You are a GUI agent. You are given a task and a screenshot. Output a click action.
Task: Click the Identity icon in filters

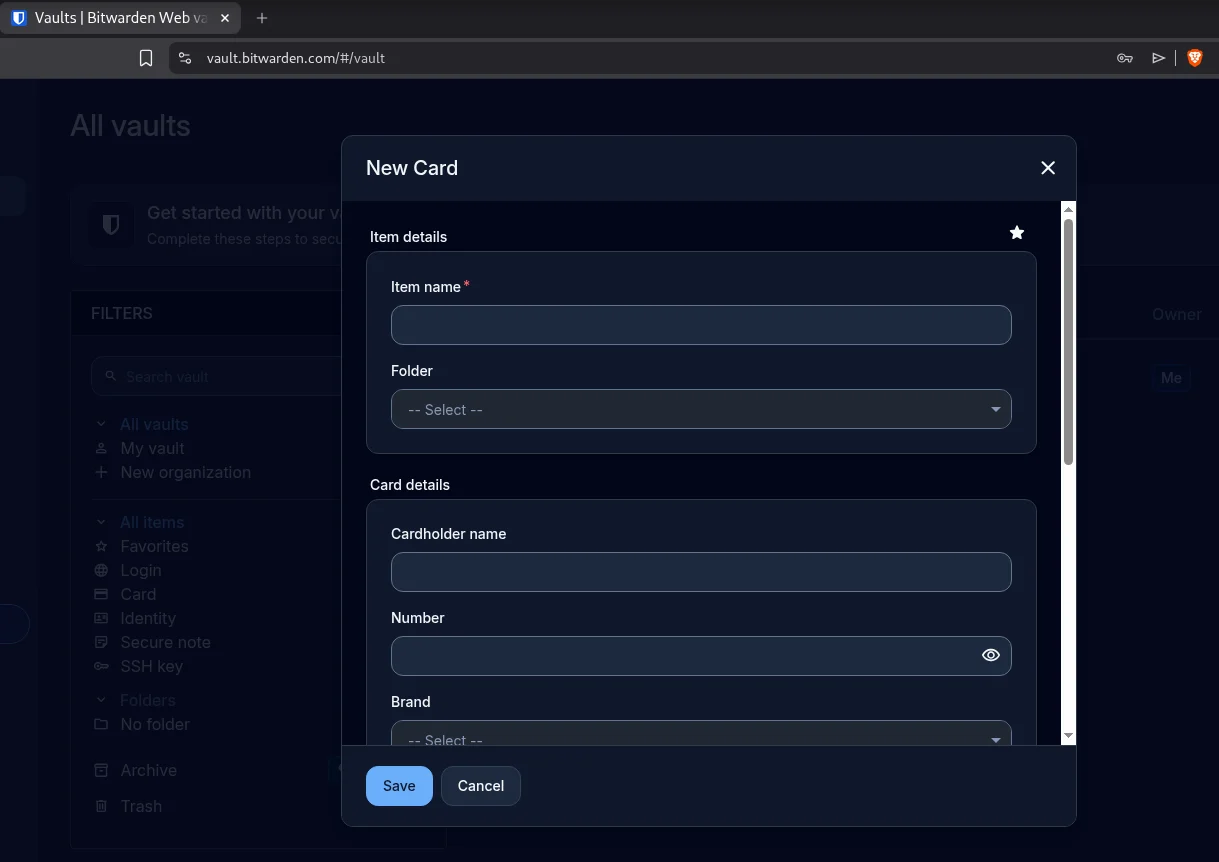(101, 618)
